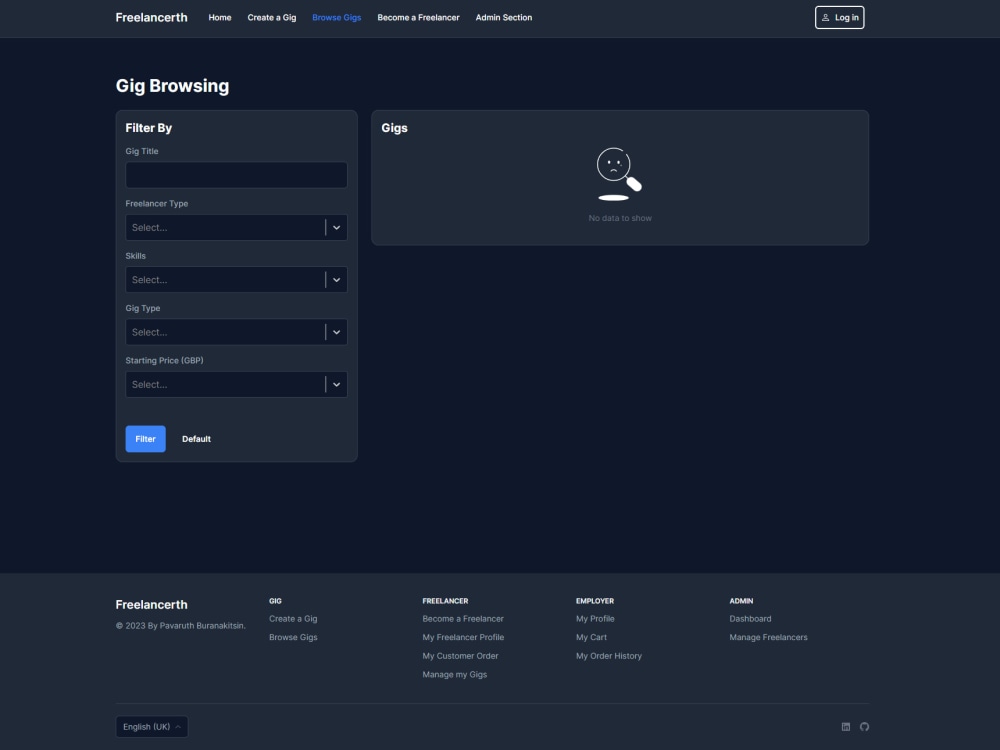The width and height of the screenshot is (1000, 750).
Task: Click the chevron arrow of Gig Type
Action: click(336, 332)
